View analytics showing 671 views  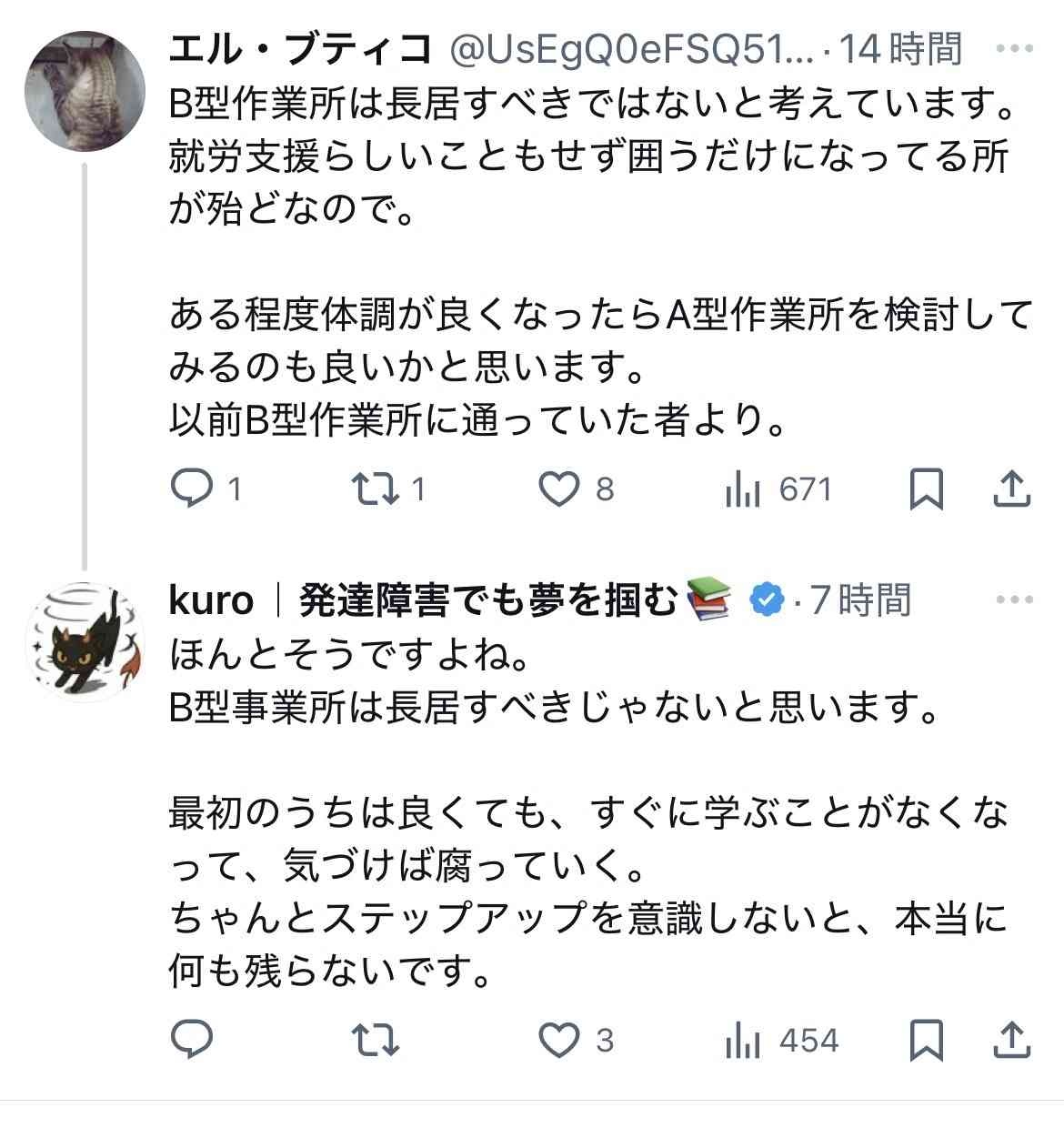(743, 490)
